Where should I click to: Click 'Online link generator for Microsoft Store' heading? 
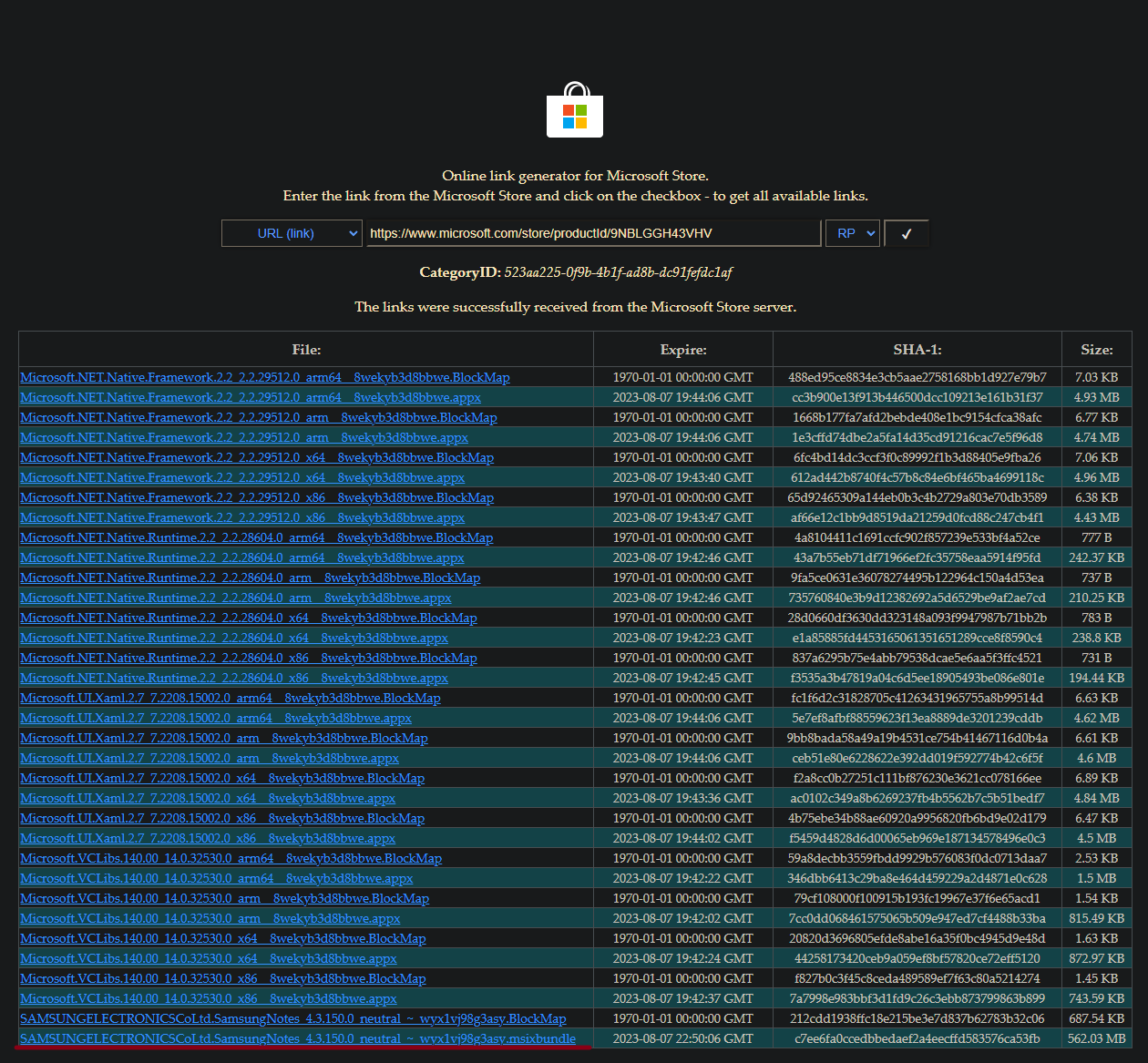[575, 176]
